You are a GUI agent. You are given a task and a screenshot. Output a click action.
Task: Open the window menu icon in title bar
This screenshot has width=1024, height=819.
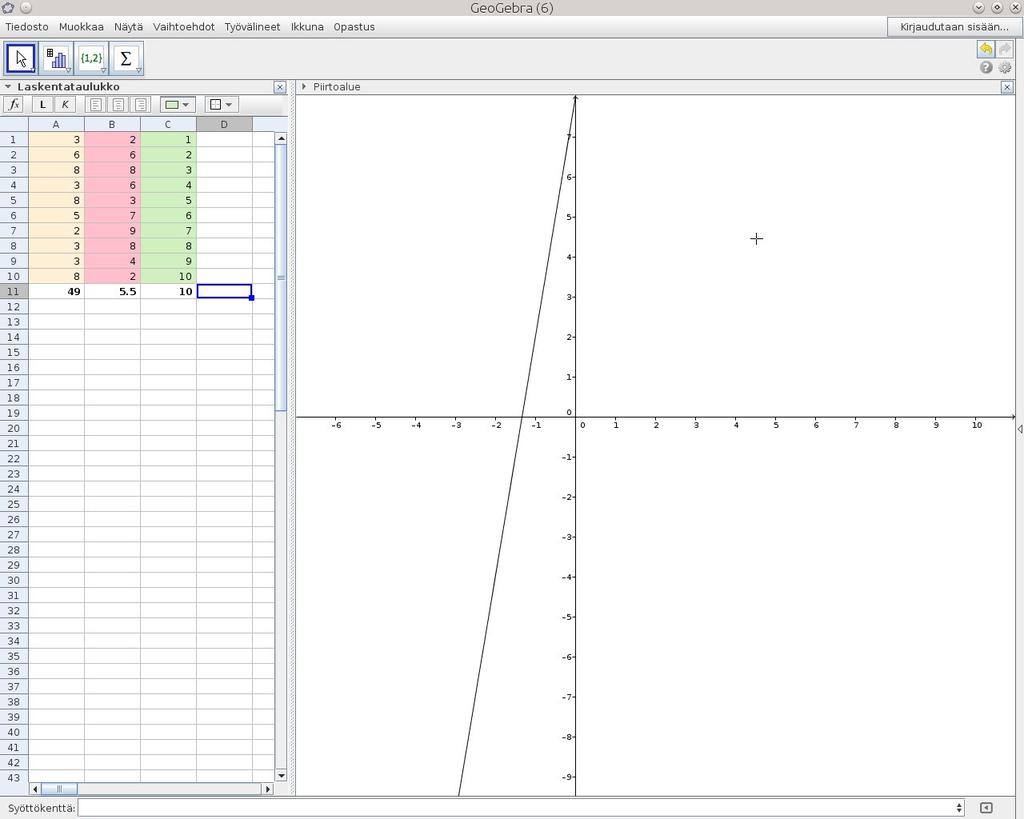(8, 8)
